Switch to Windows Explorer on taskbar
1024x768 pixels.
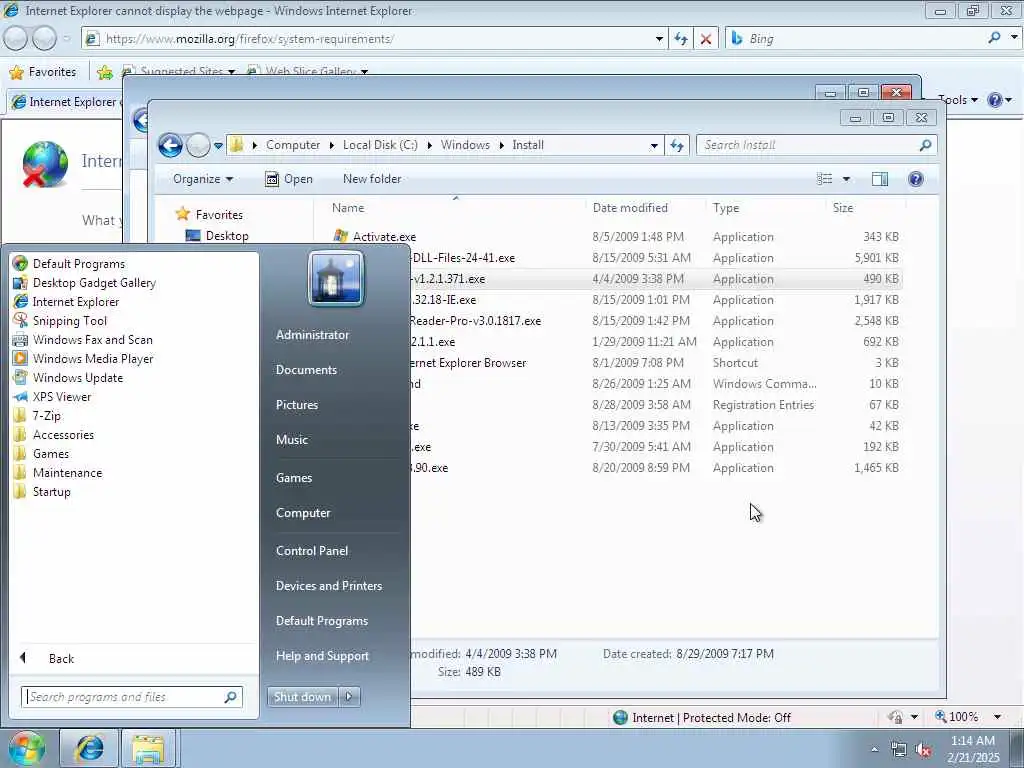(x=148, y=748)
